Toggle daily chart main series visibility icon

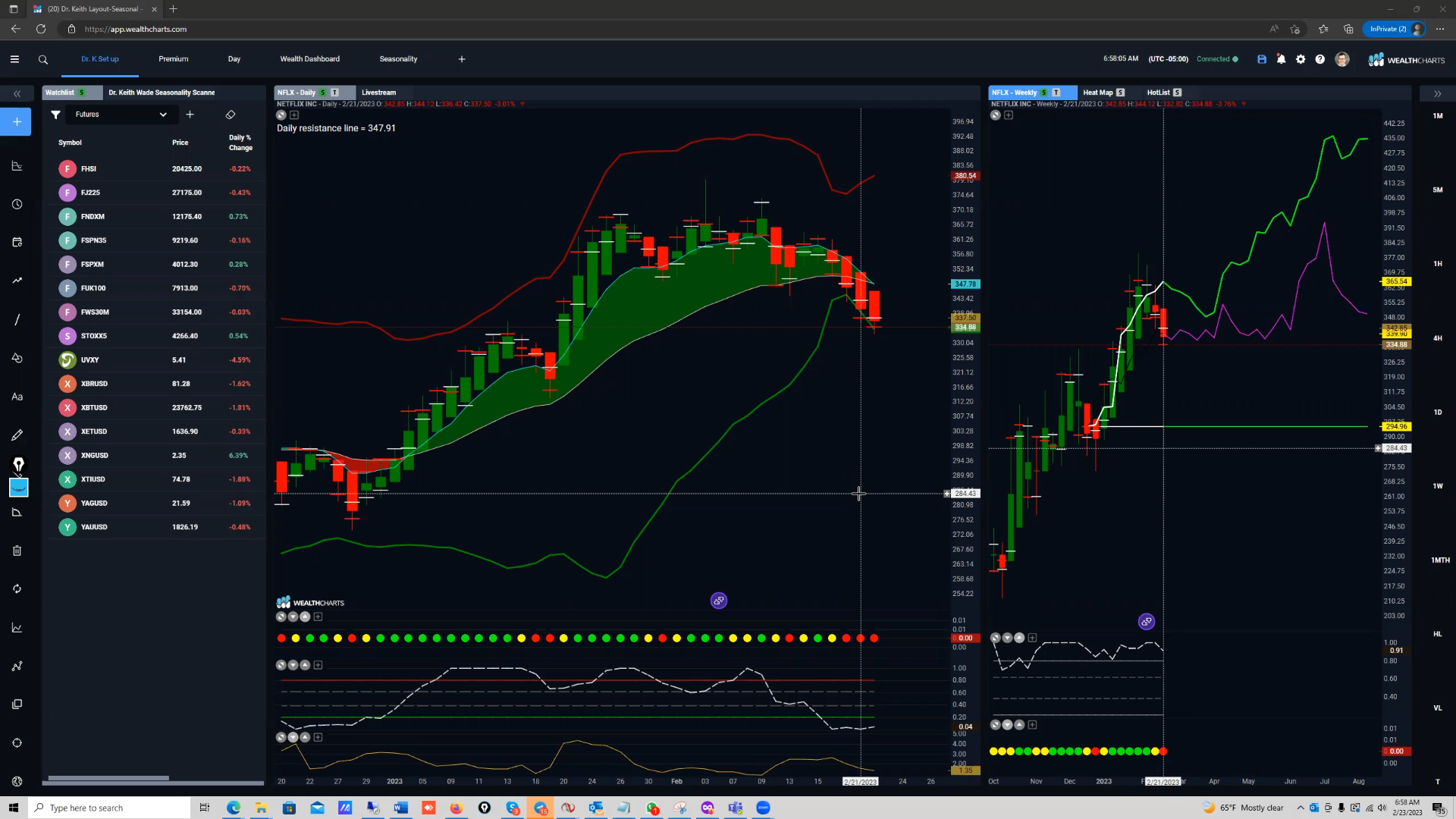[x=281, y=115]
